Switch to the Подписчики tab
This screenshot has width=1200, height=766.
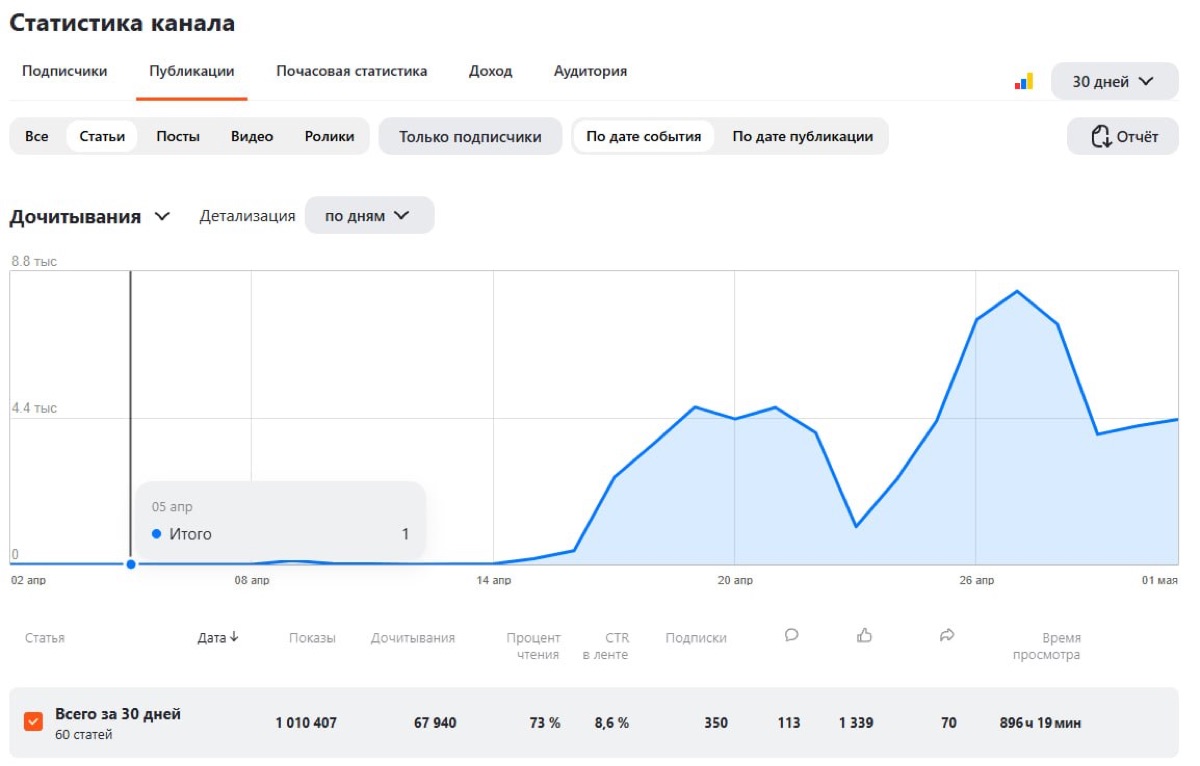coord(65,71)
